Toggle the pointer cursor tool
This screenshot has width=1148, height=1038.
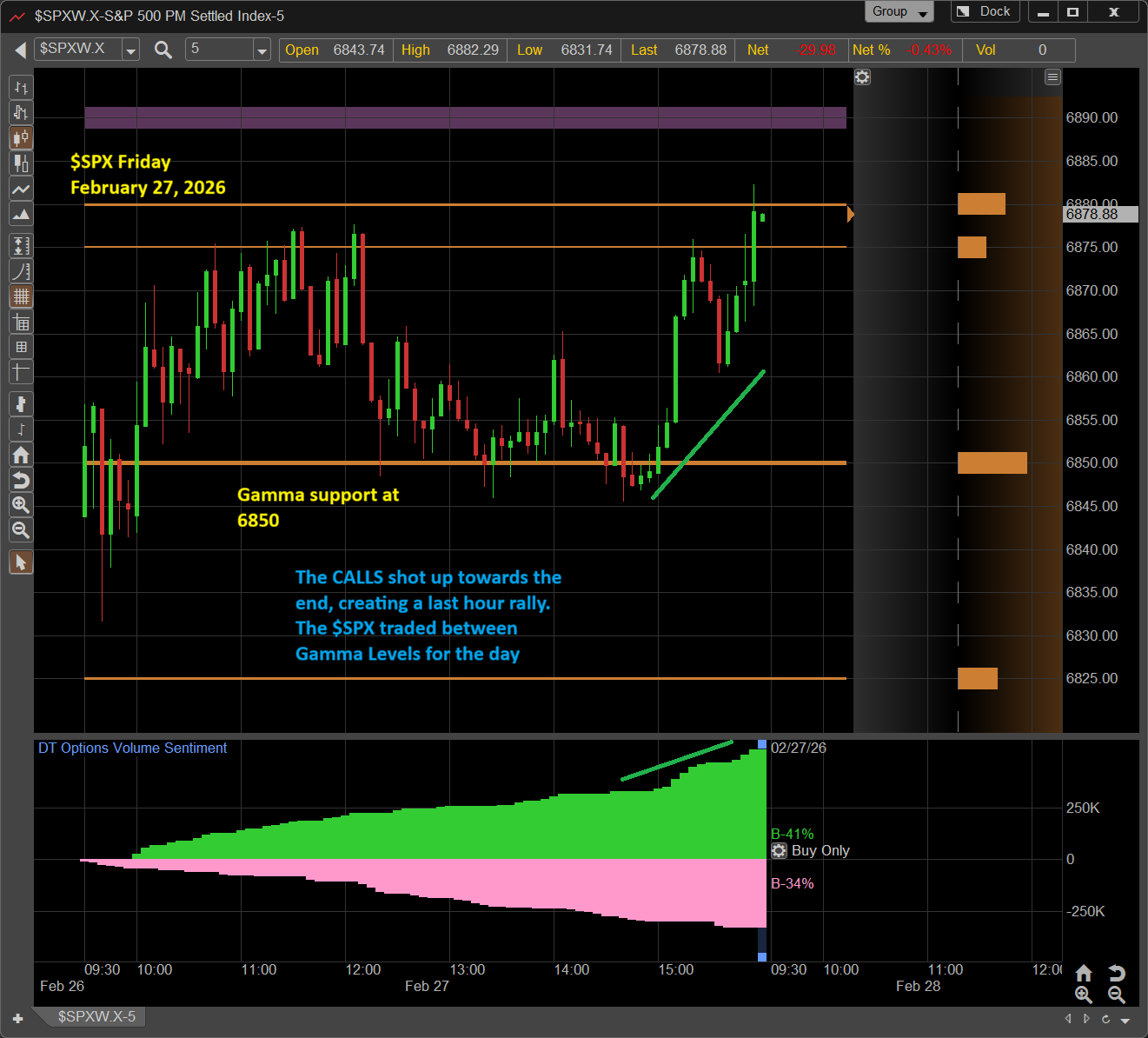[x=21, y=562]
